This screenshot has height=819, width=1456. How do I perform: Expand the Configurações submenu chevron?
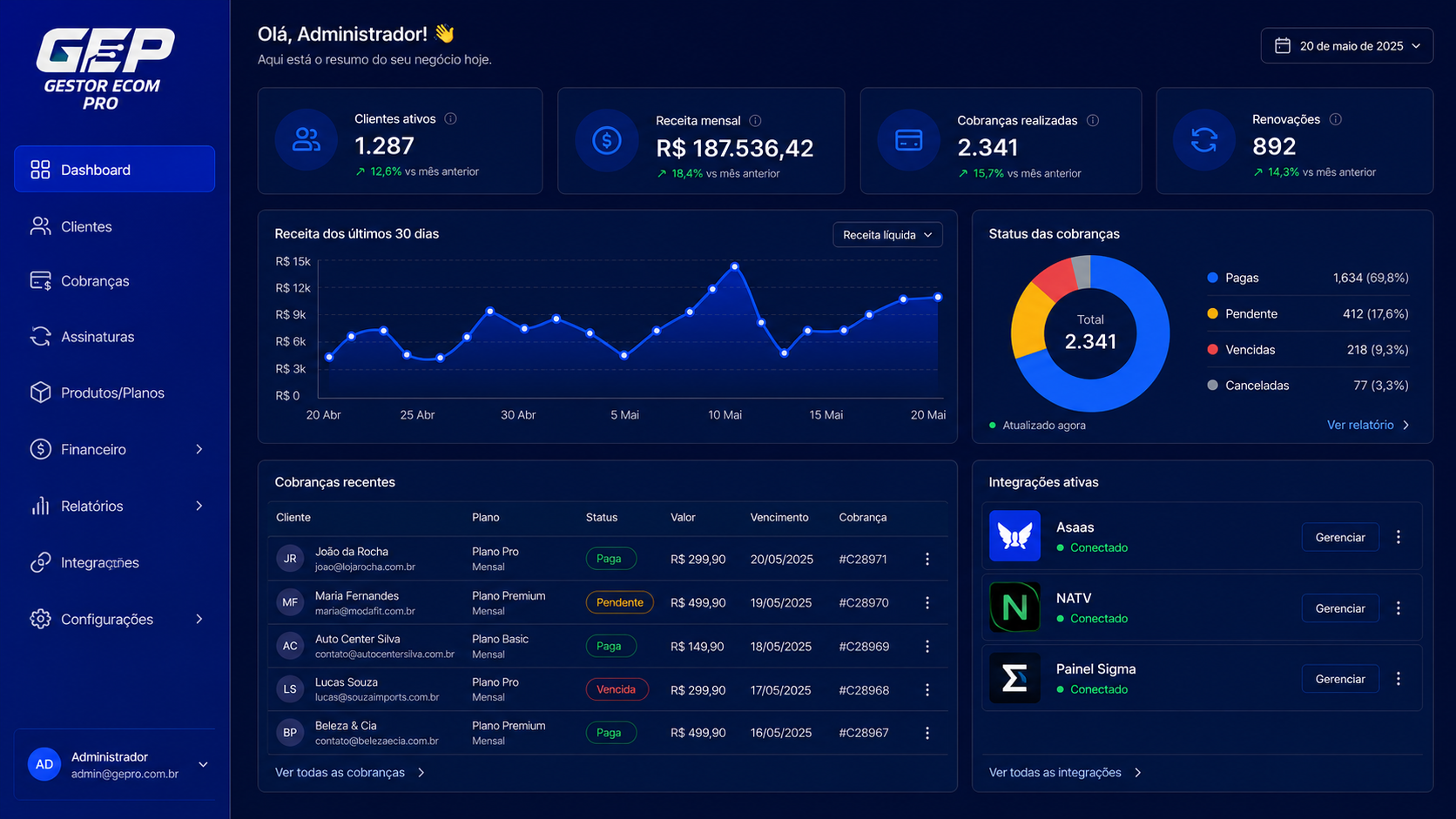coord(199,619)
